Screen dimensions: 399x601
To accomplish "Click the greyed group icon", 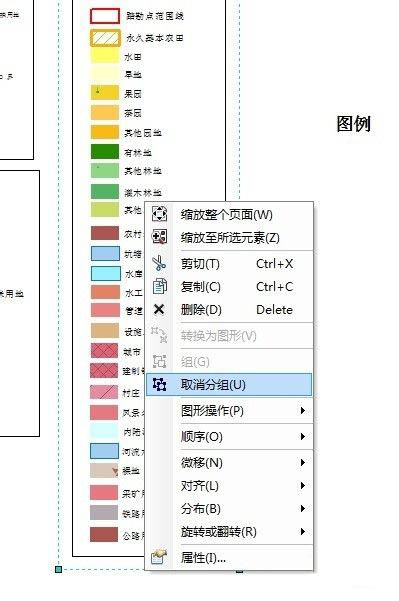I will click(159, 361).
